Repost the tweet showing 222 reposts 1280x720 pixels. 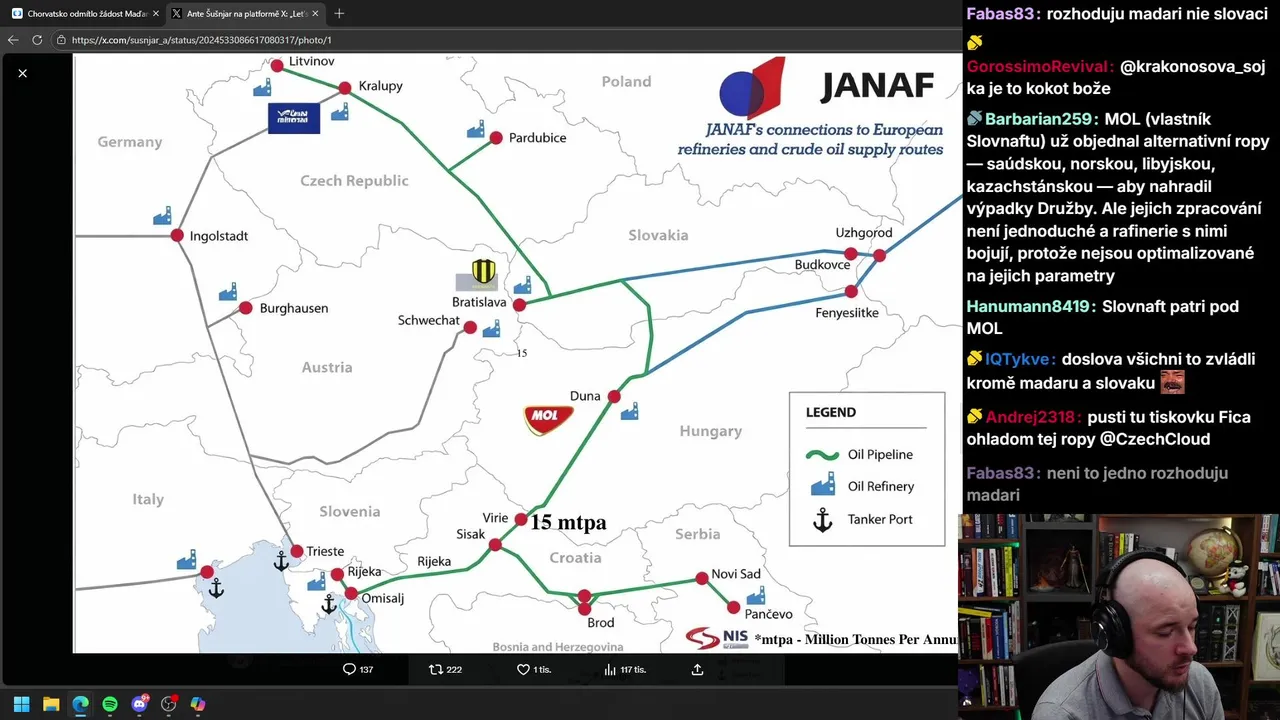pos(445,669)
